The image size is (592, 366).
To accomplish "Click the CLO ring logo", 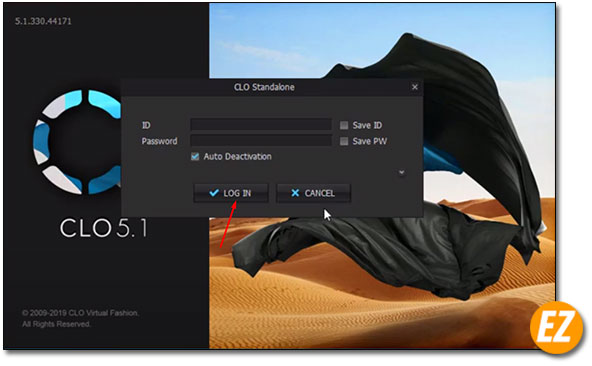I will (77, 142).
